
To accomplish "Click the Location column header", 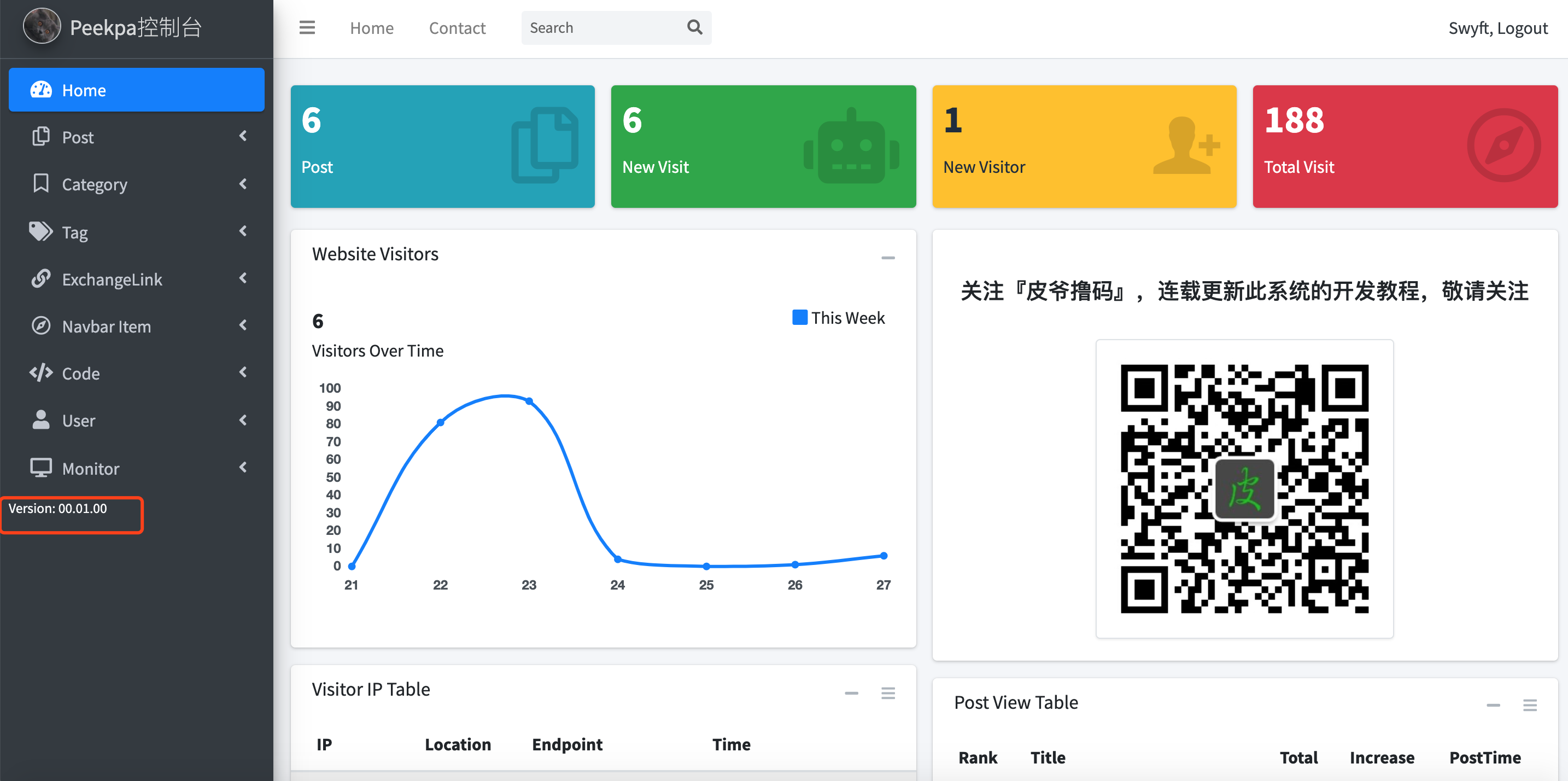I will pos(458,744).
